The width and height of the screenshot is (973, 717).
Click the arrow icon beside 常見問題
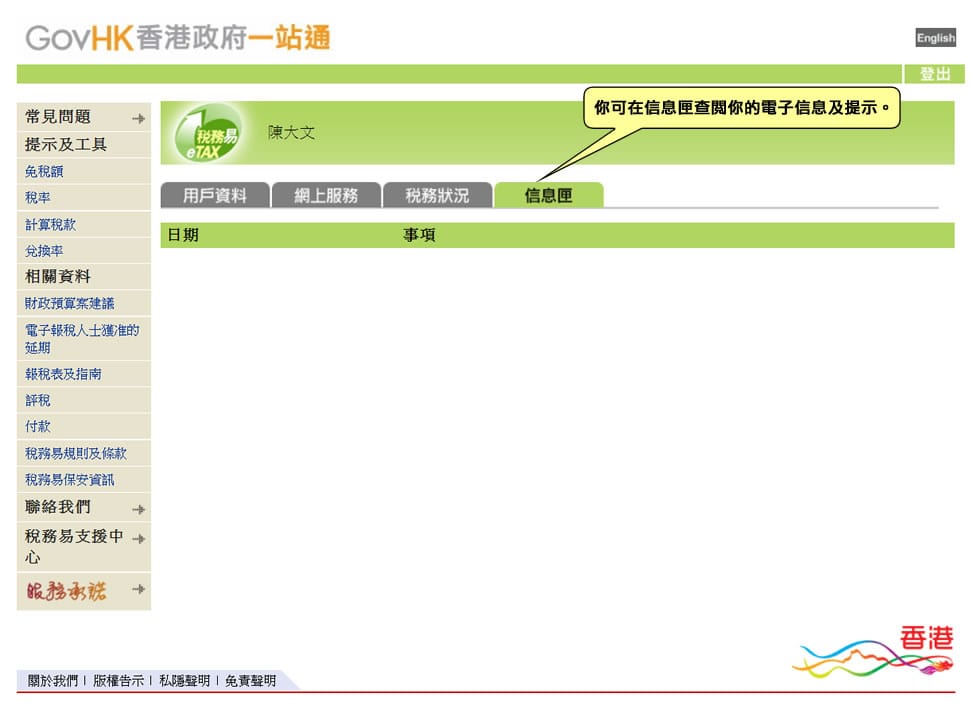(x=138, y=118)
